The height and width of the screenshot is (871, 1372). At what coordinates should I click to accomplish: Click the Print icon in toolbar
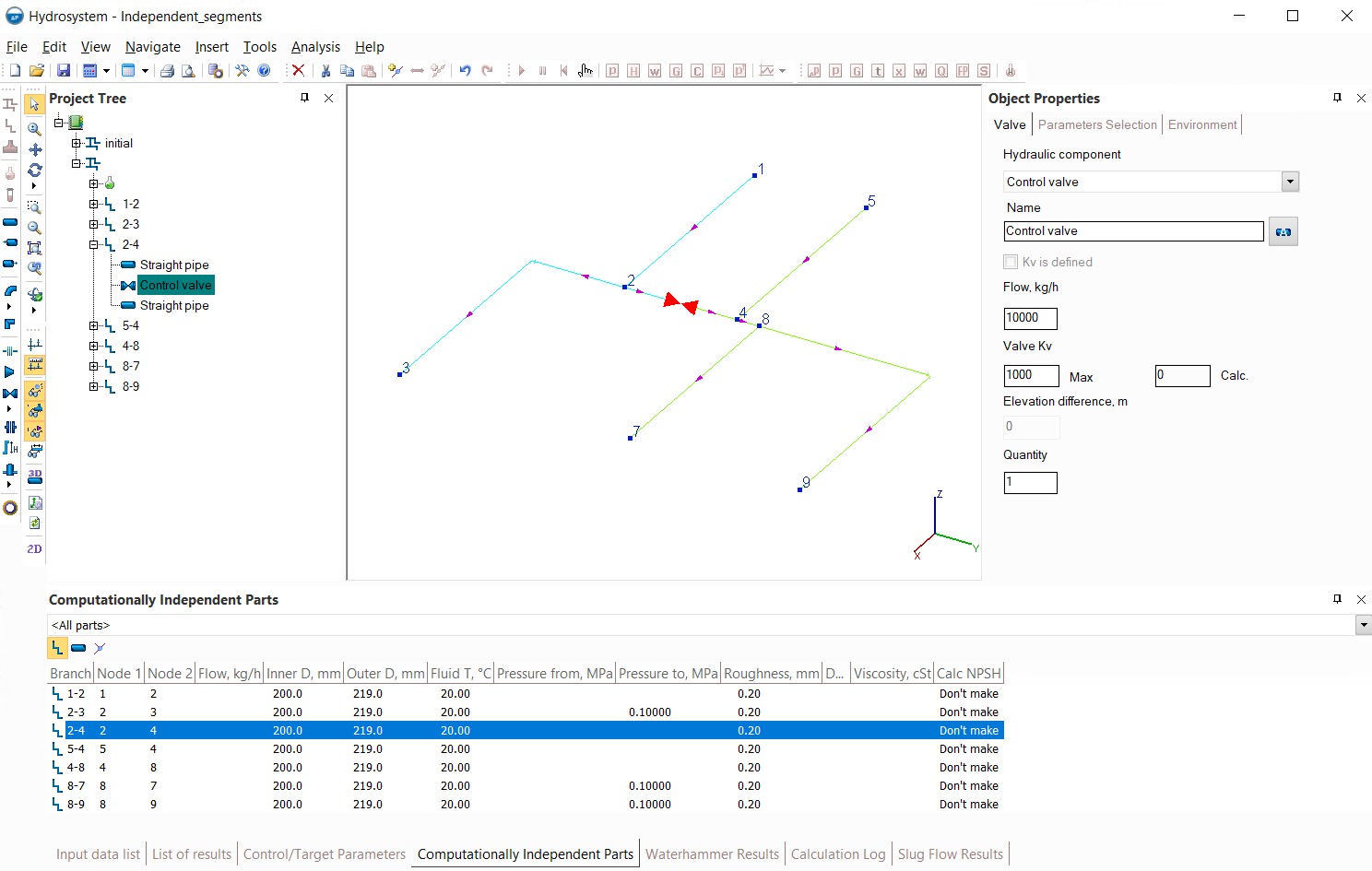click(x=167, y=71)
